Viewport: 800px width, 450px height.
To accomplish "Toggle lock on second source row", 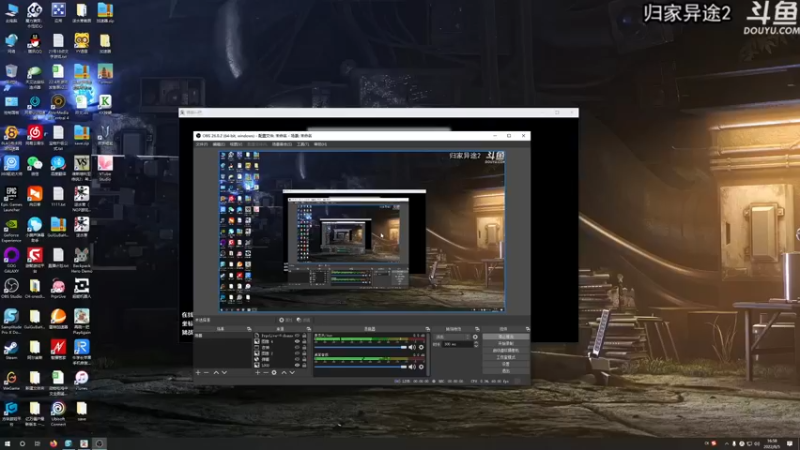I will [305, 341].
